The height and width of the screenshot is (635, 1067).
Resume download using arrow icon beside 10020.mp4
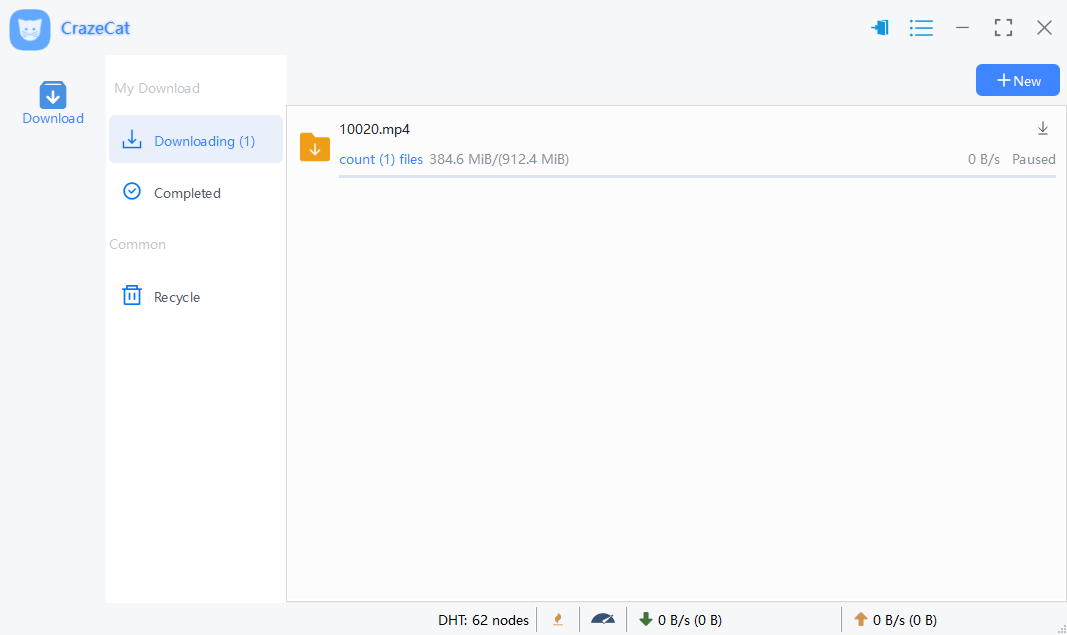(x=1043, y=128)
